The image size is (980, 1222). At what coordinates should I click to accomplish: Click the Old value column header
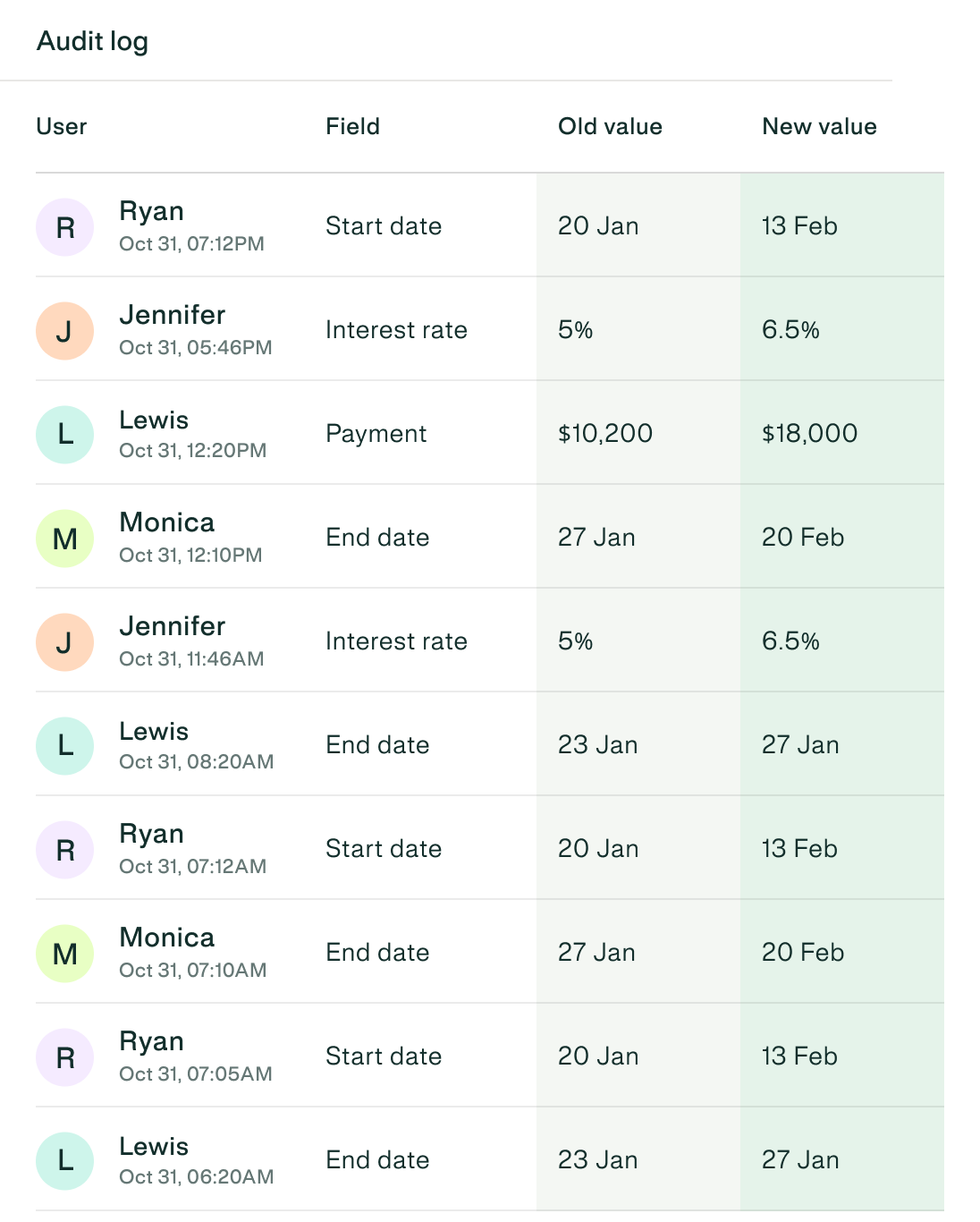(610, 127)
